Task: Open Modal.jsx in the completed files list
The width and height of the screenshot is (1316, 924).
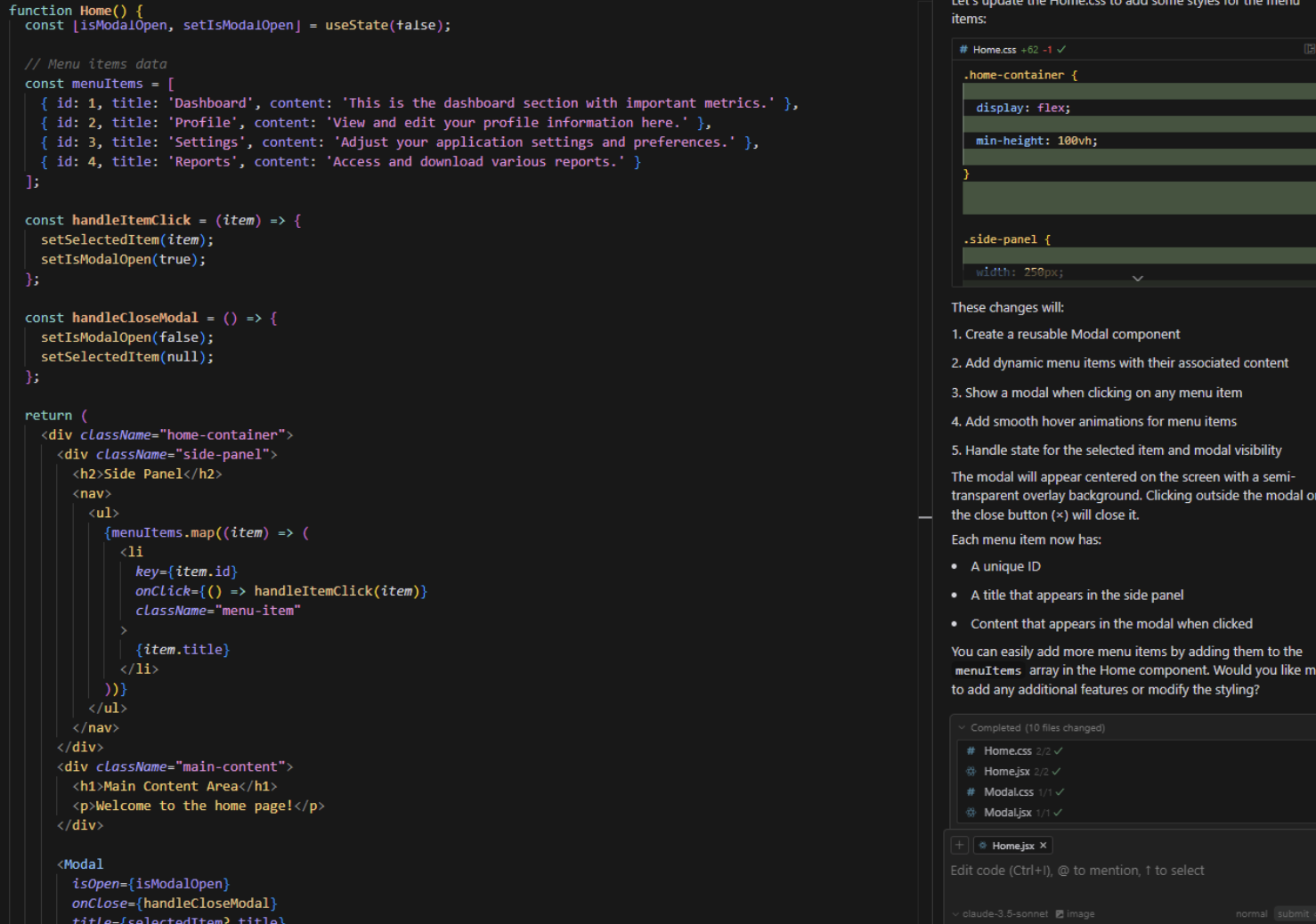Action: pos(1007,813)
